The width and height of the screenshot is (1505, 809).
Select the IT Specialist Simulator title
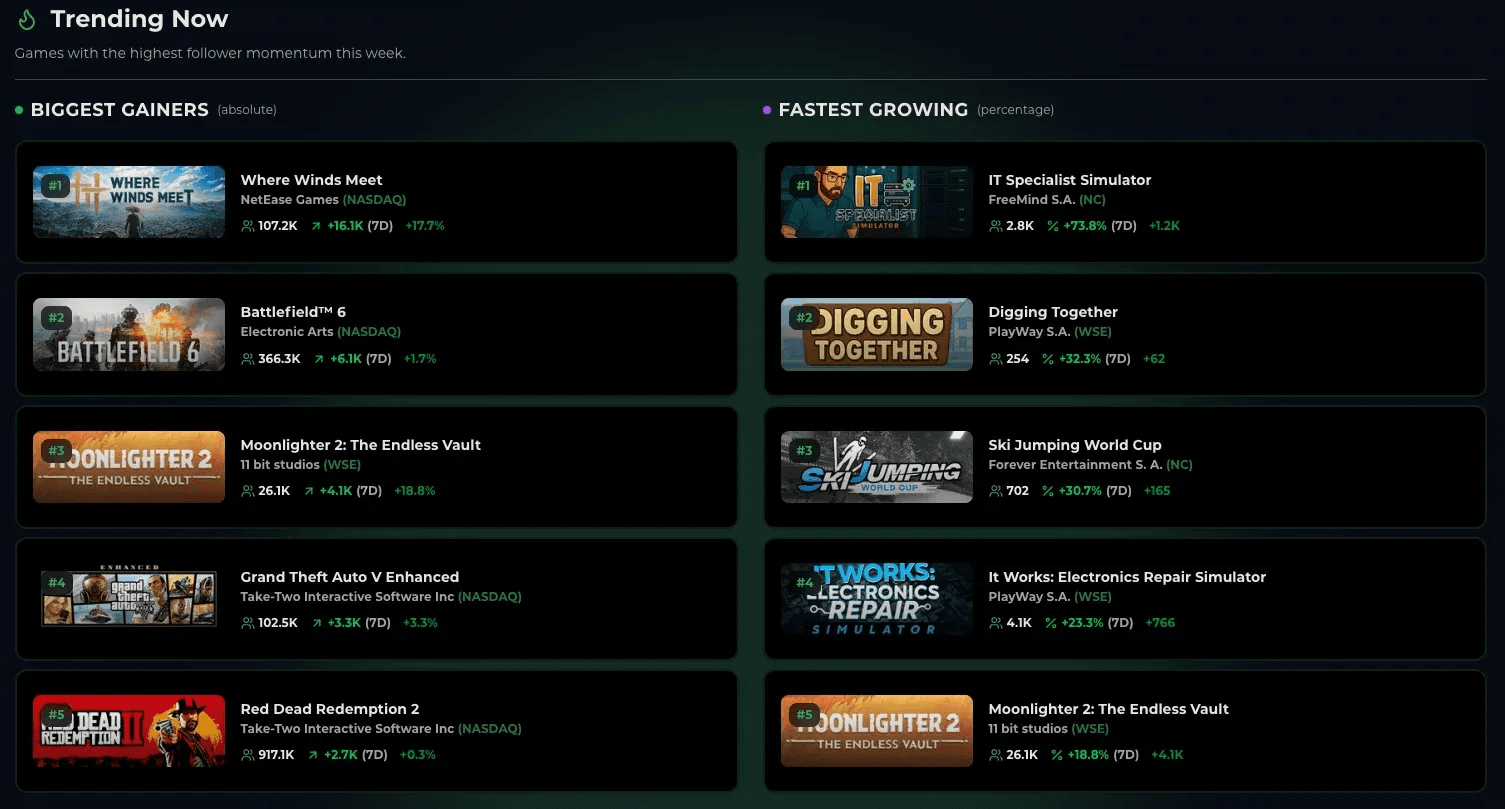coord(1069,180)
